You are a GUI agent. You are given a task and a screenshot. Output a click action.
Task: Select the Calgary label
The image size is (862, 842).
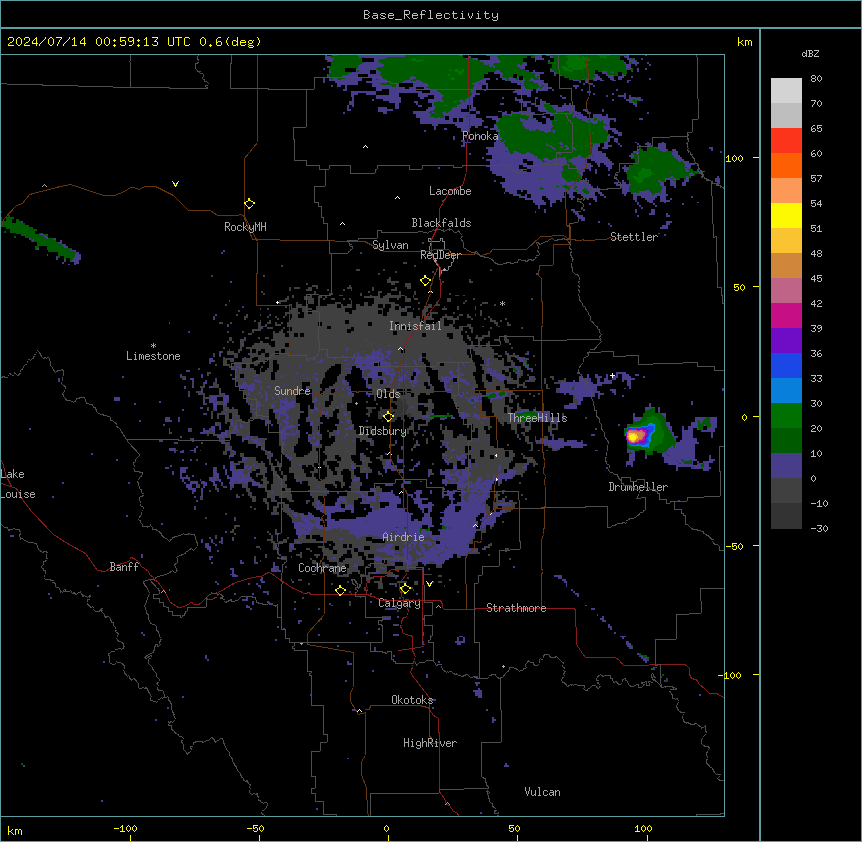click(400, 603)
